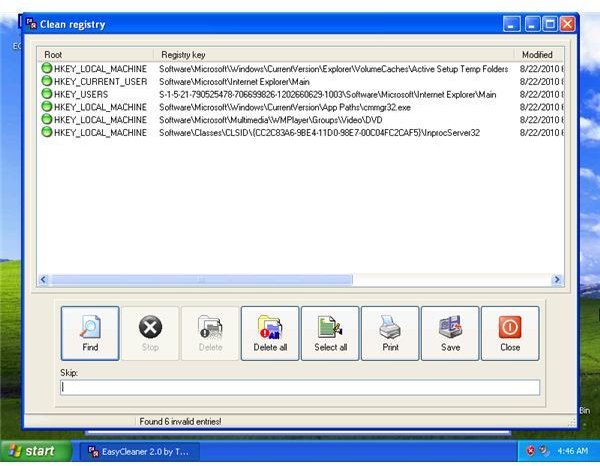Click the horizontal scrollbar thumb
This screenshot has width=600, height=466.
click(202, 280)
